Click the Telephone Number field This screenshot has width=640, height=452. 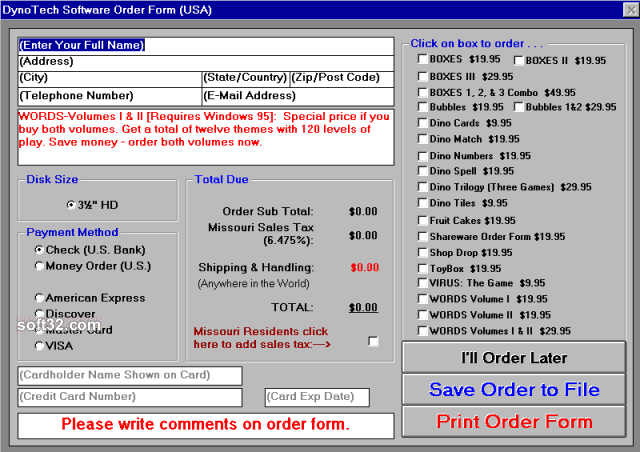[x=110, y=96]
